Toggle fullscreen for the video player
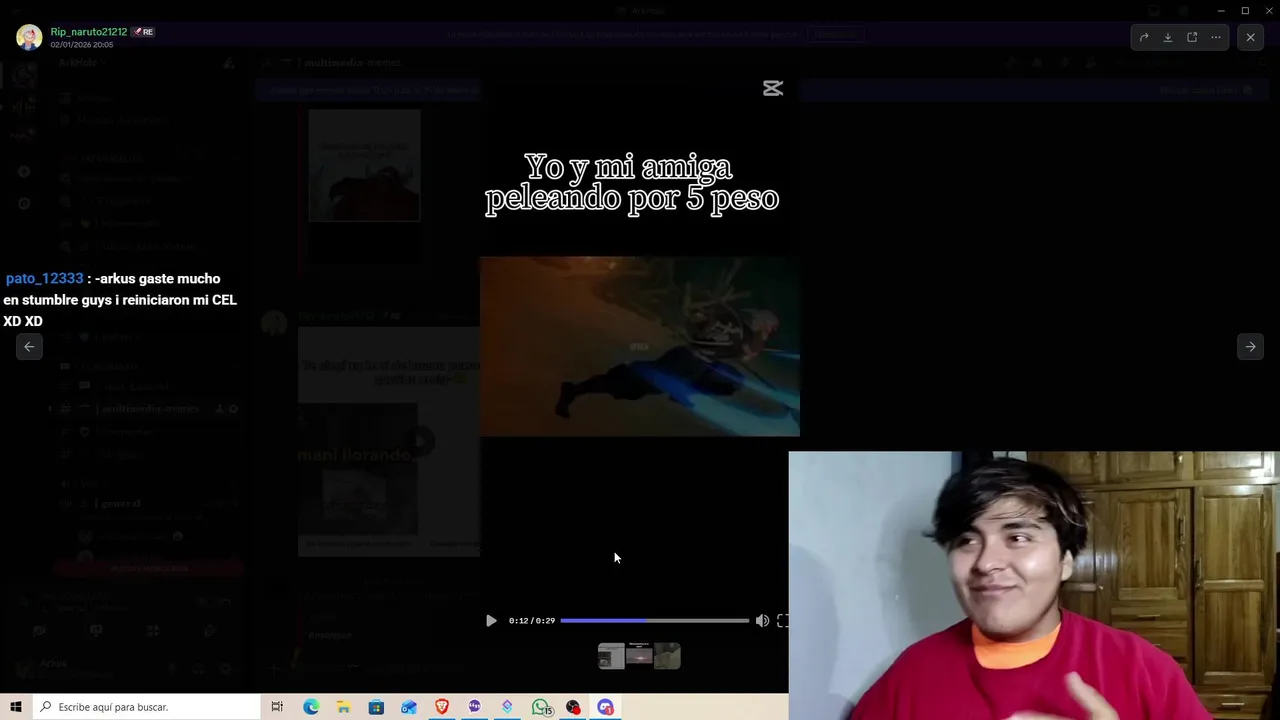1280x720 pixels. tap(782, 620)
